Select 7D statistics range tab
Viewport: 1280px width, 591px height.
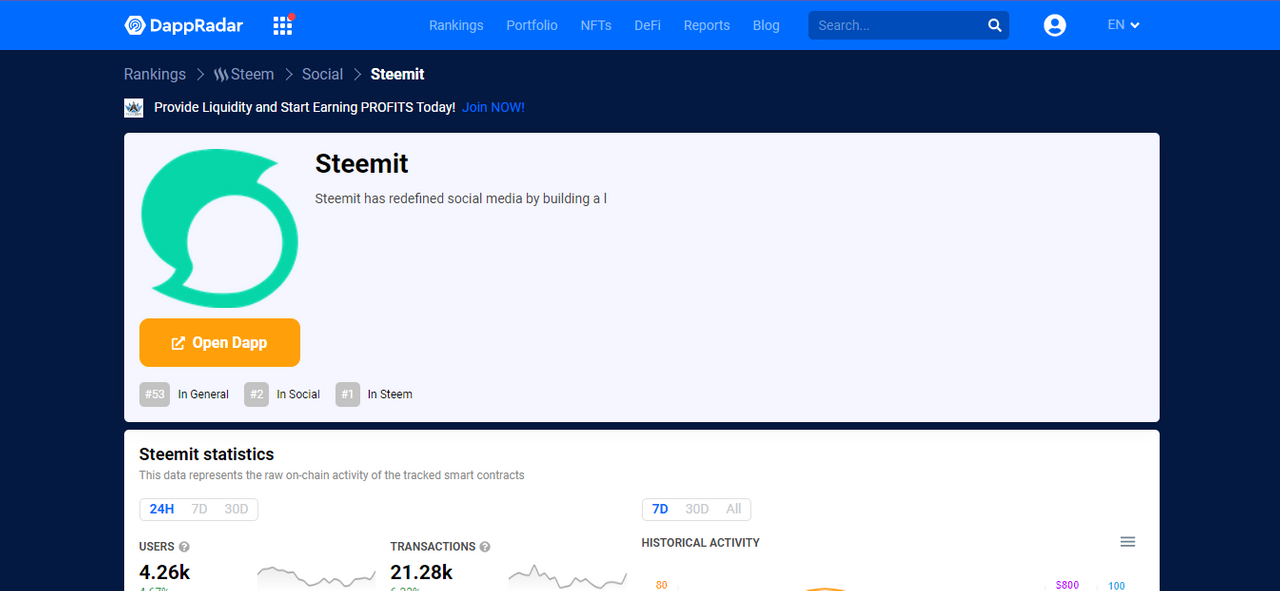point(199,509)
